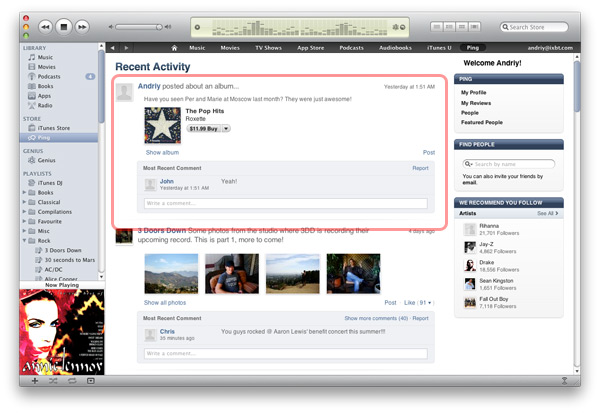Open the App Store tab
The width and height of the screenshot is (600, 413).
pyautogui.click(x=310, y=48)
